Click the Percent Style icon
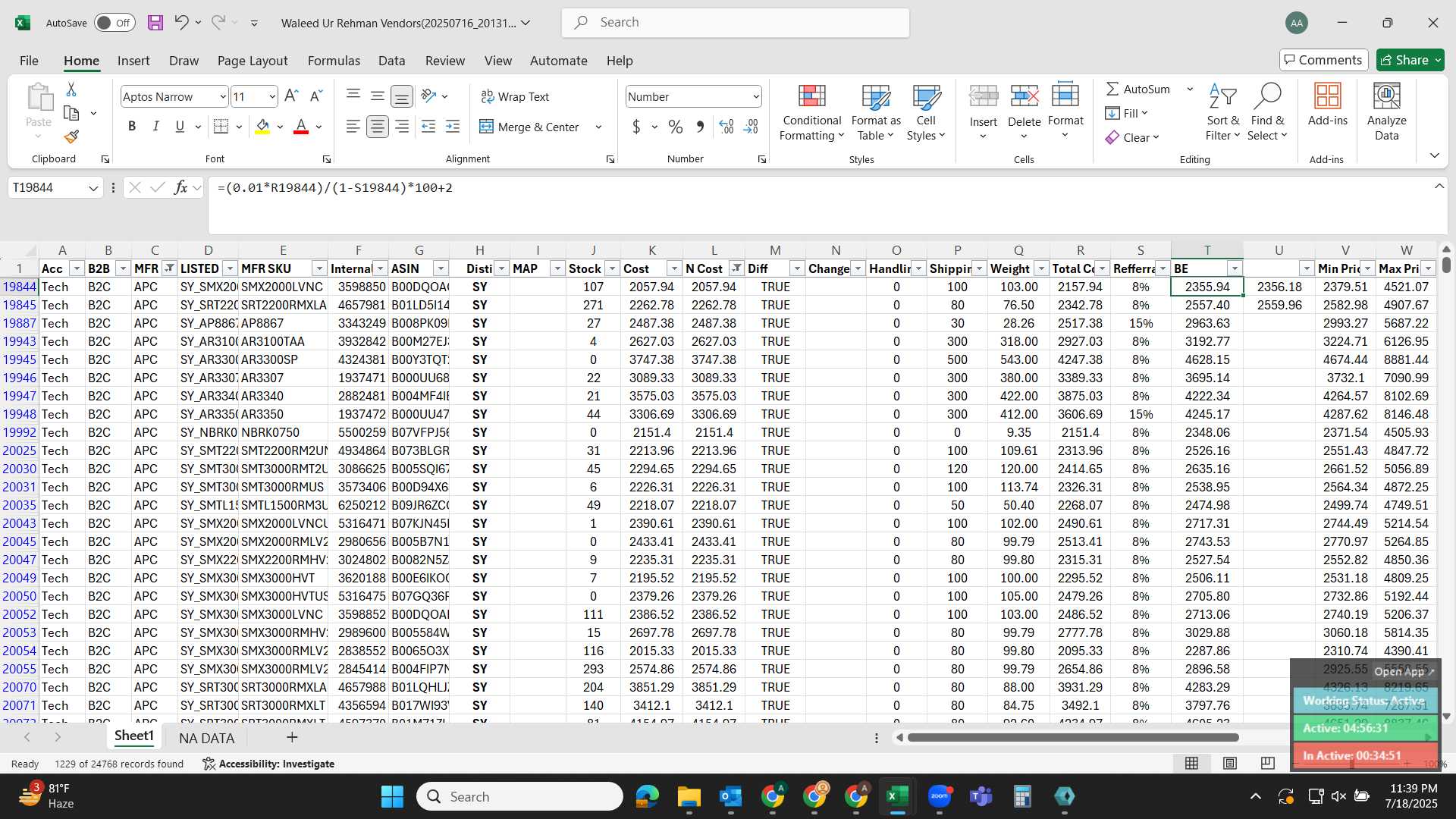The image size is (1456, 819). pos(676,127)
